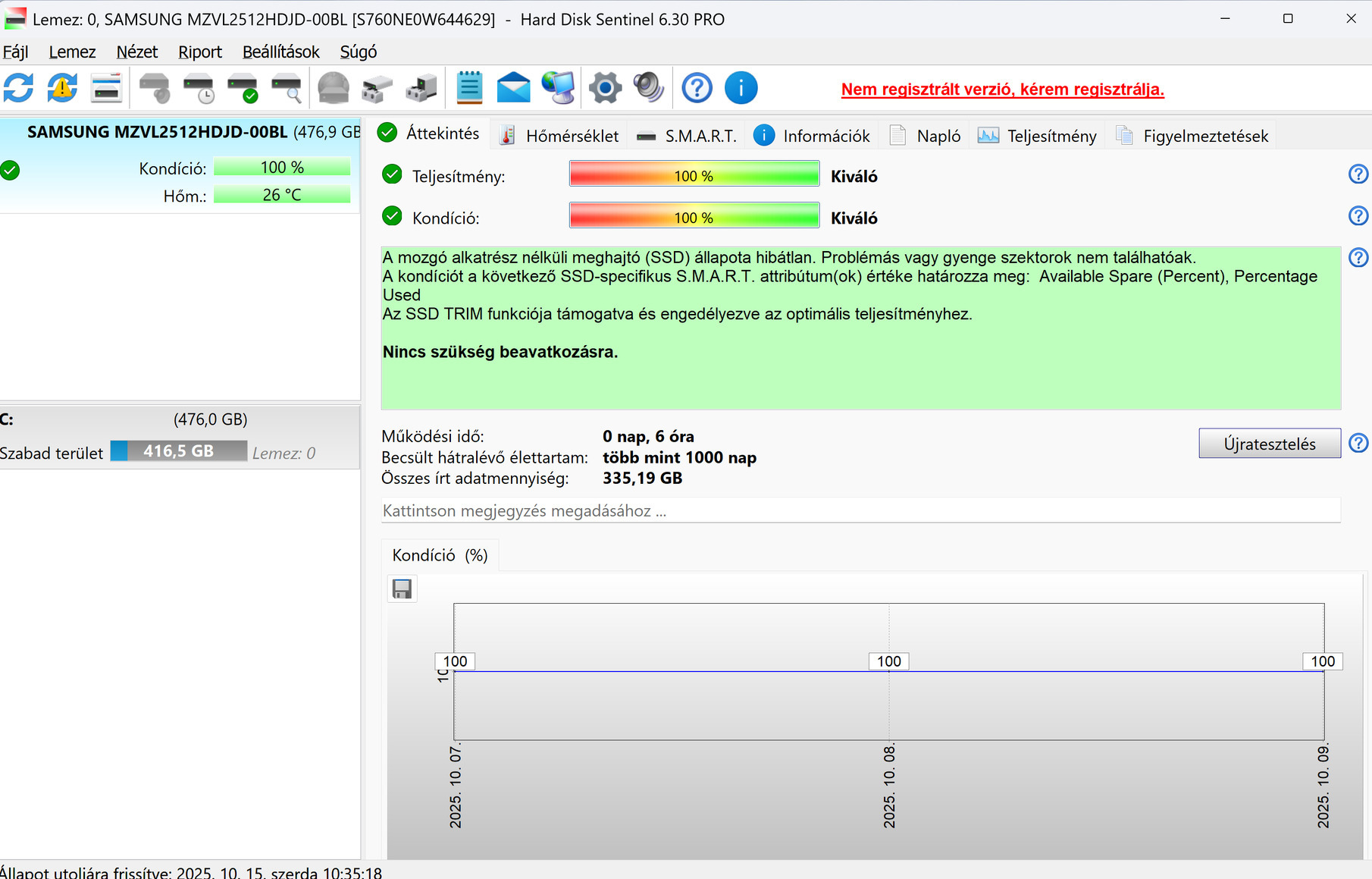Click the Újratesztelés button
1372x879 pixels.
tap(1270, 444)
